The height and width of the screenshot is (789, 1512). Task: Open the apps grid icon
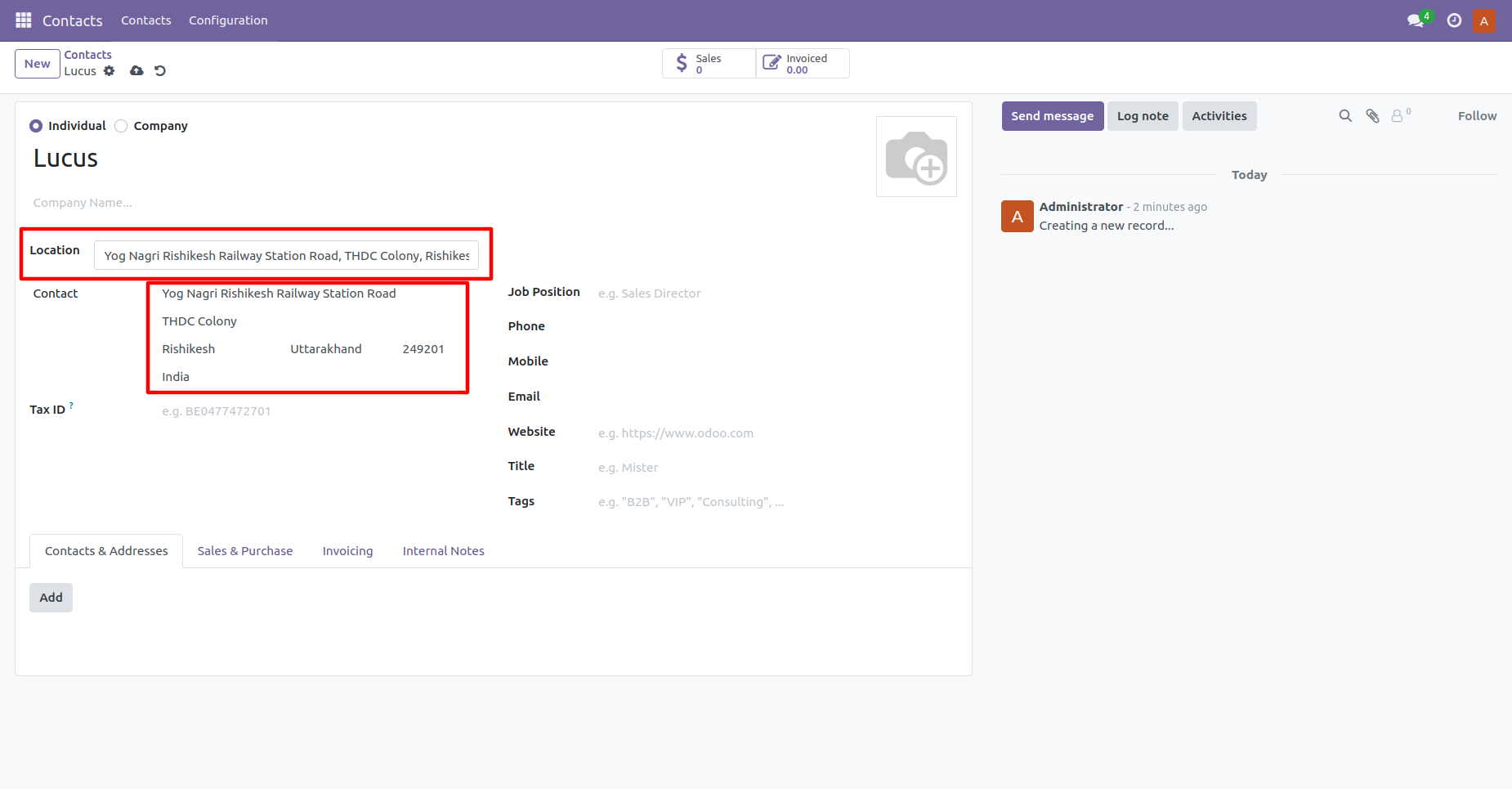click(23, 20)
